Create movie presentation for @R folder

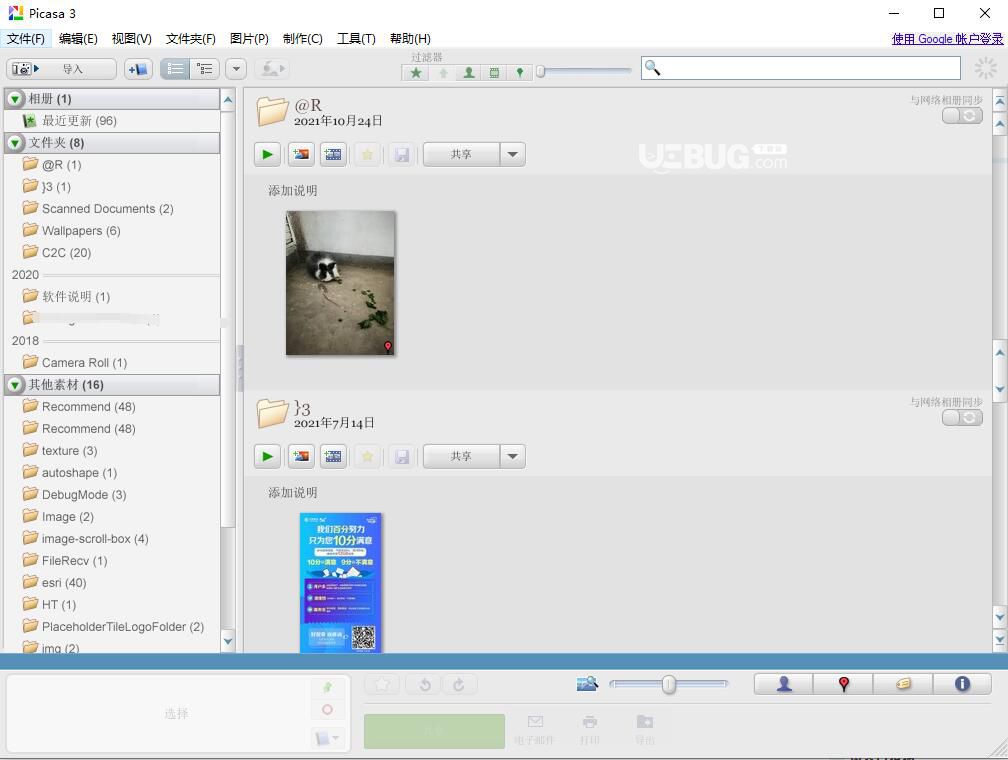coord(334,154)
